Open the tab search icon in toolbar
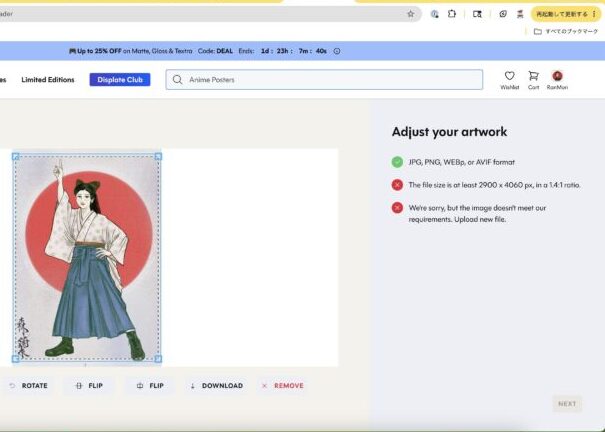The image size is (605, 432). 477,14
